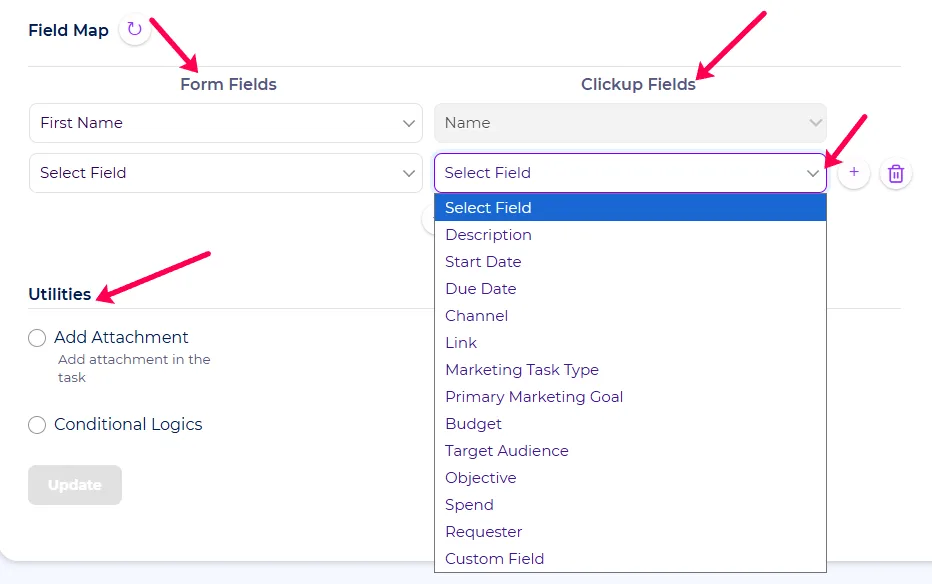Enable the Add Attachment radio option
Viewport: 932px width, 584px height.
(37, 338)
